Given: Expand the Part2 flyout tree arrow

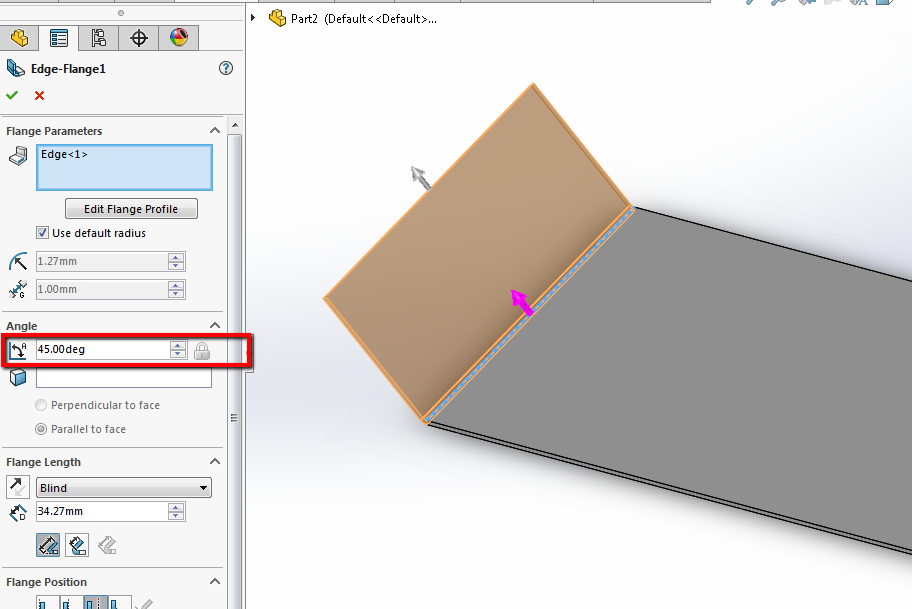Looking at the screenshot, I should point(253,18).
